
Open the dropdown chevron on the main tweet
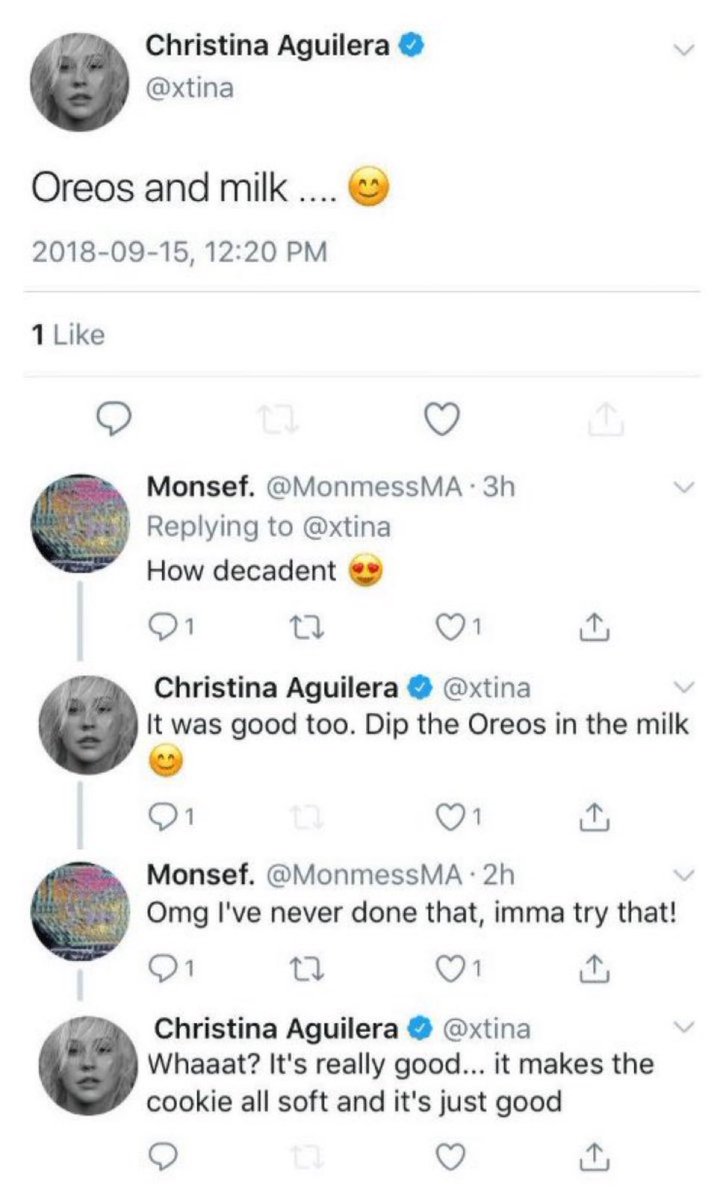pos(684,49)
